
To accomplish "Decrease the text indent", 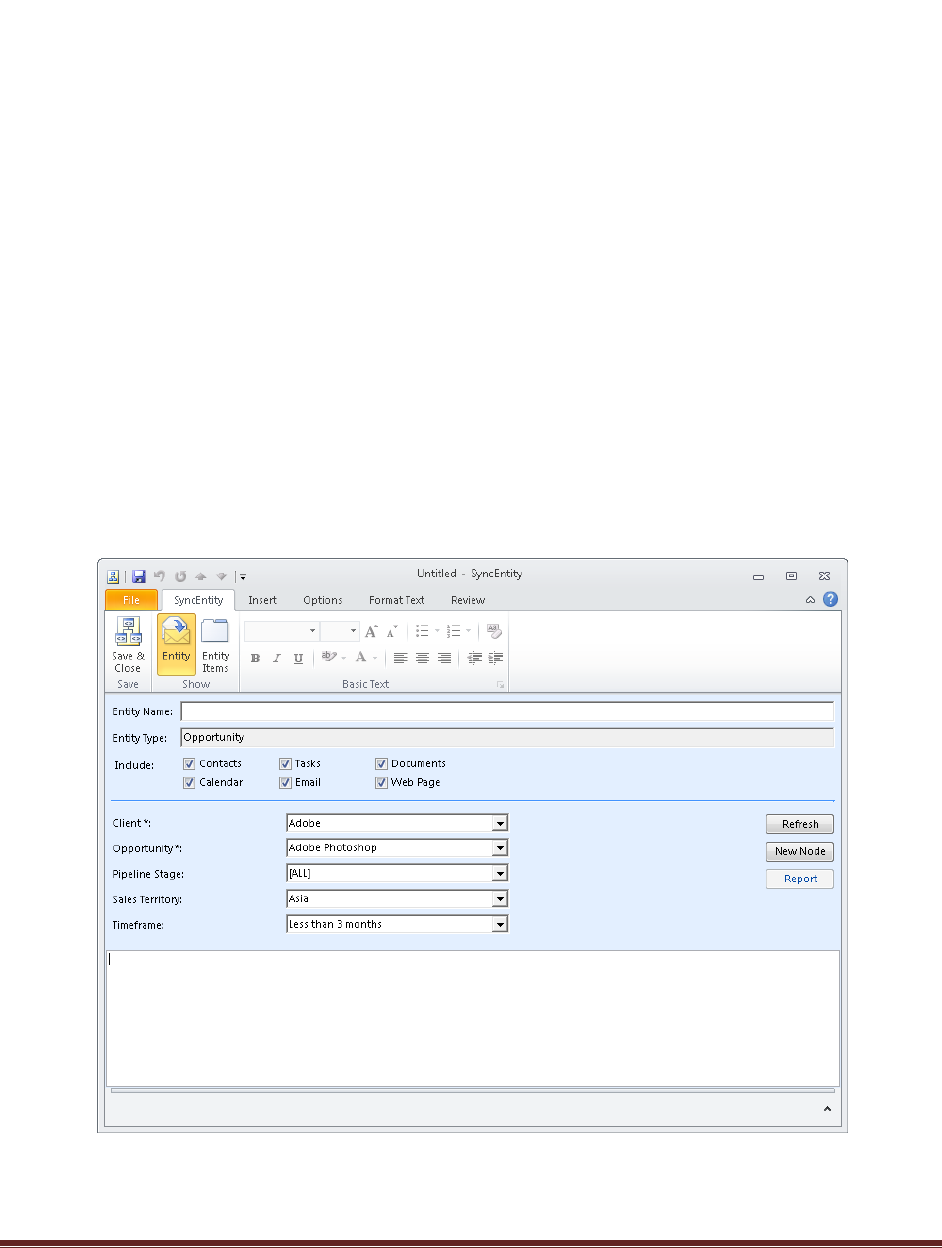I will (x=474, y=658).
